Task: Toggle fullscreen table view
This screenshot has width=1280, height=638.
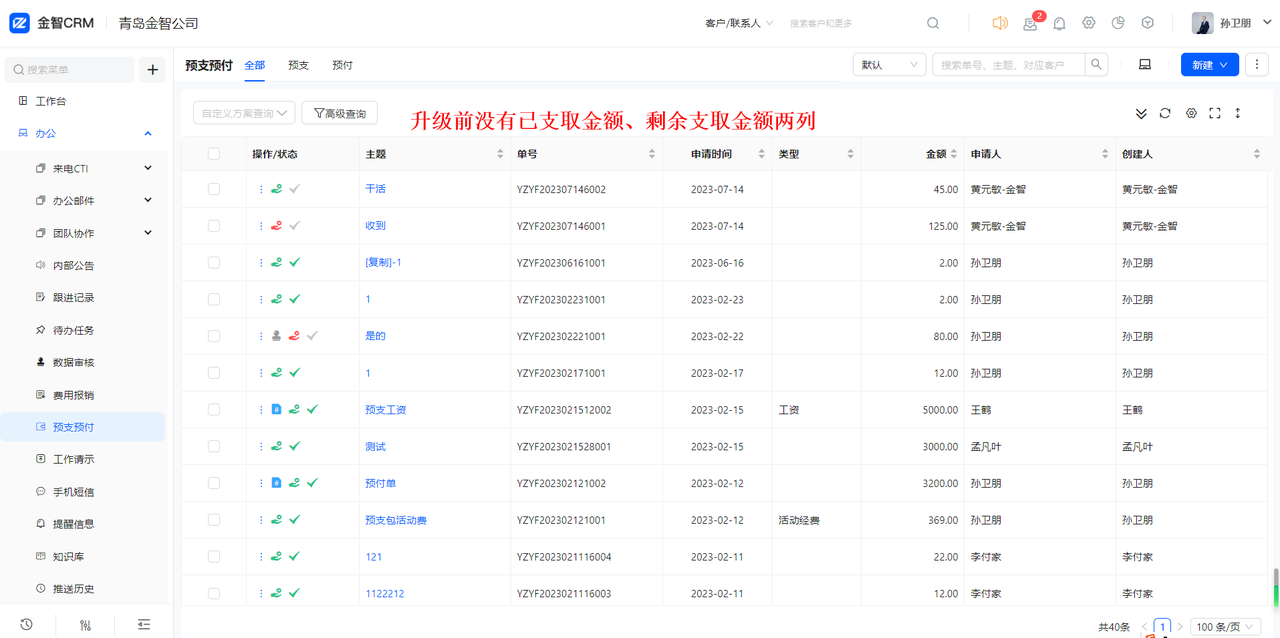Action: point(1215,114)
